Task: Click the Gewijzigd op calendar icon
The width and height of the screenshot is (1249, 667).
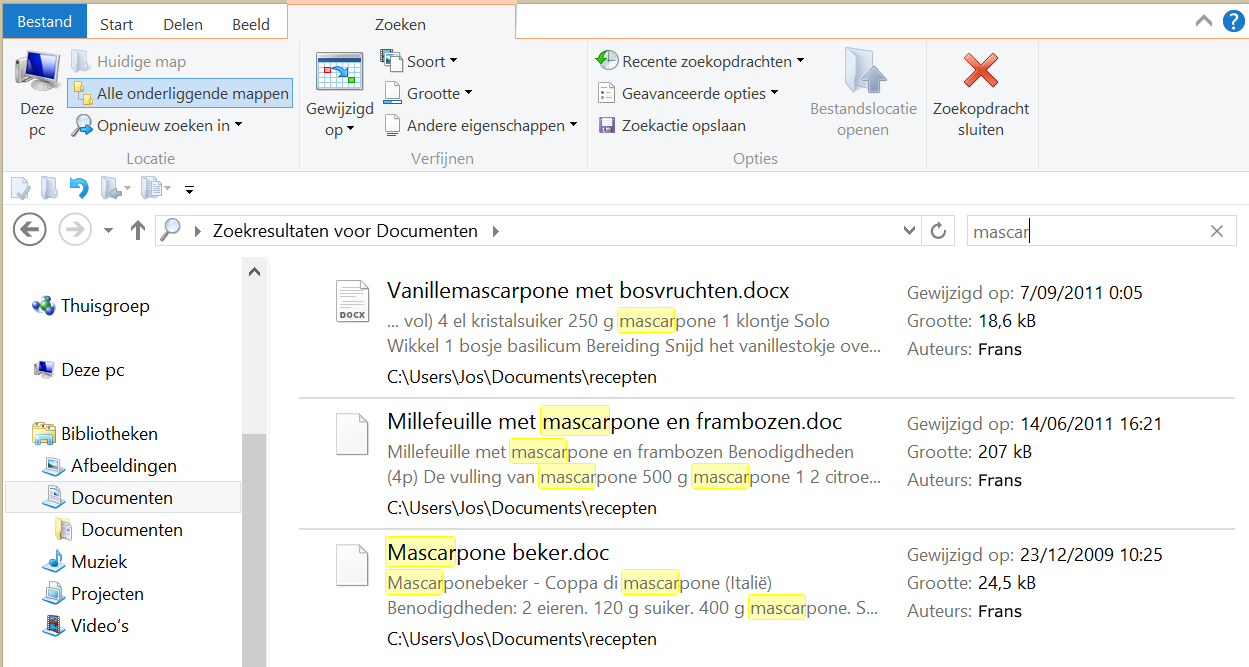Action: 339,73
